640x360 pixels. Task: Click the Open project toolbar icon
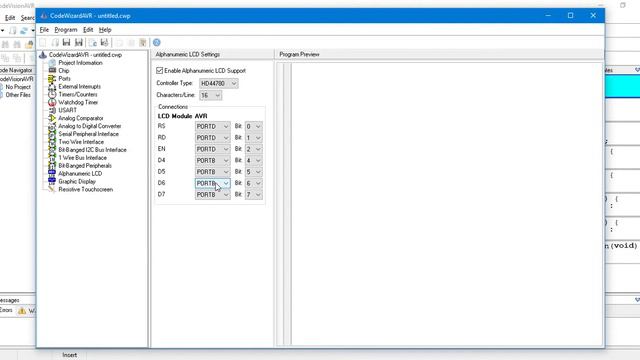click(55, 42)
